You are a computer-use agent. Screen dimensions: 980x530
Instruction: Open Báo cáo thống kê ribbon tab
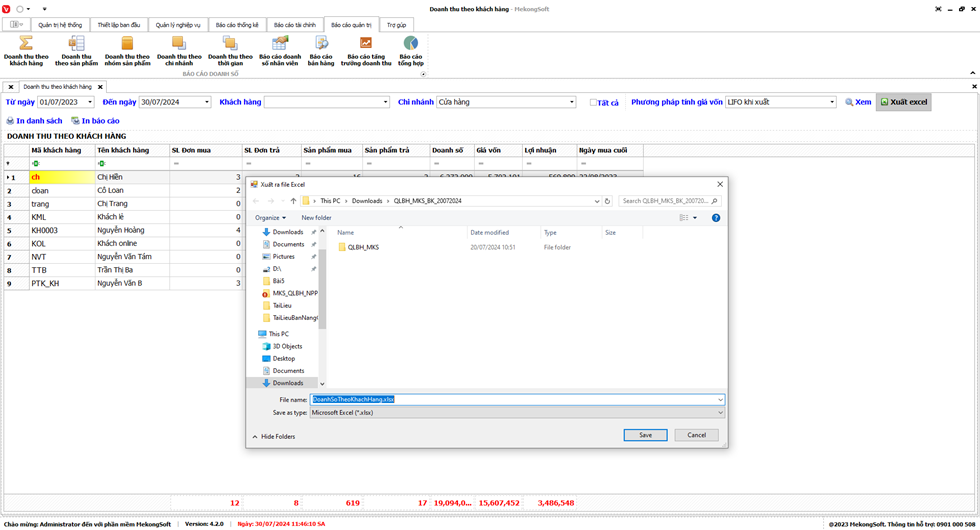[237, 25]
